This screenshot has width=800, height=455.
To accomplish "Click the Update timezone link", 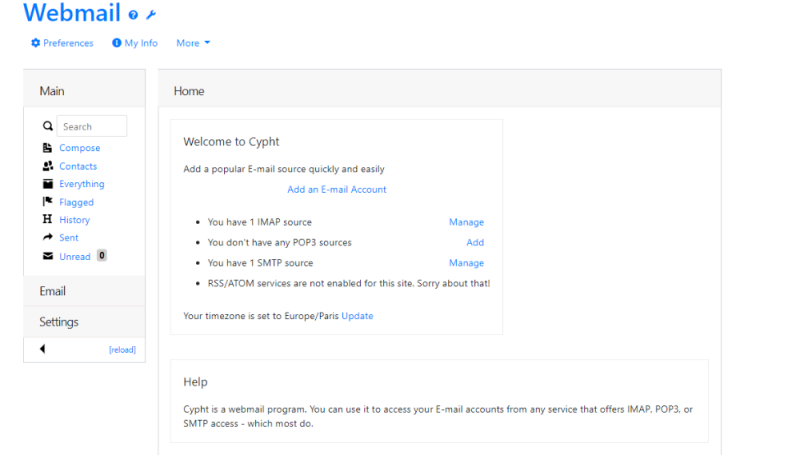I will 357,316.
